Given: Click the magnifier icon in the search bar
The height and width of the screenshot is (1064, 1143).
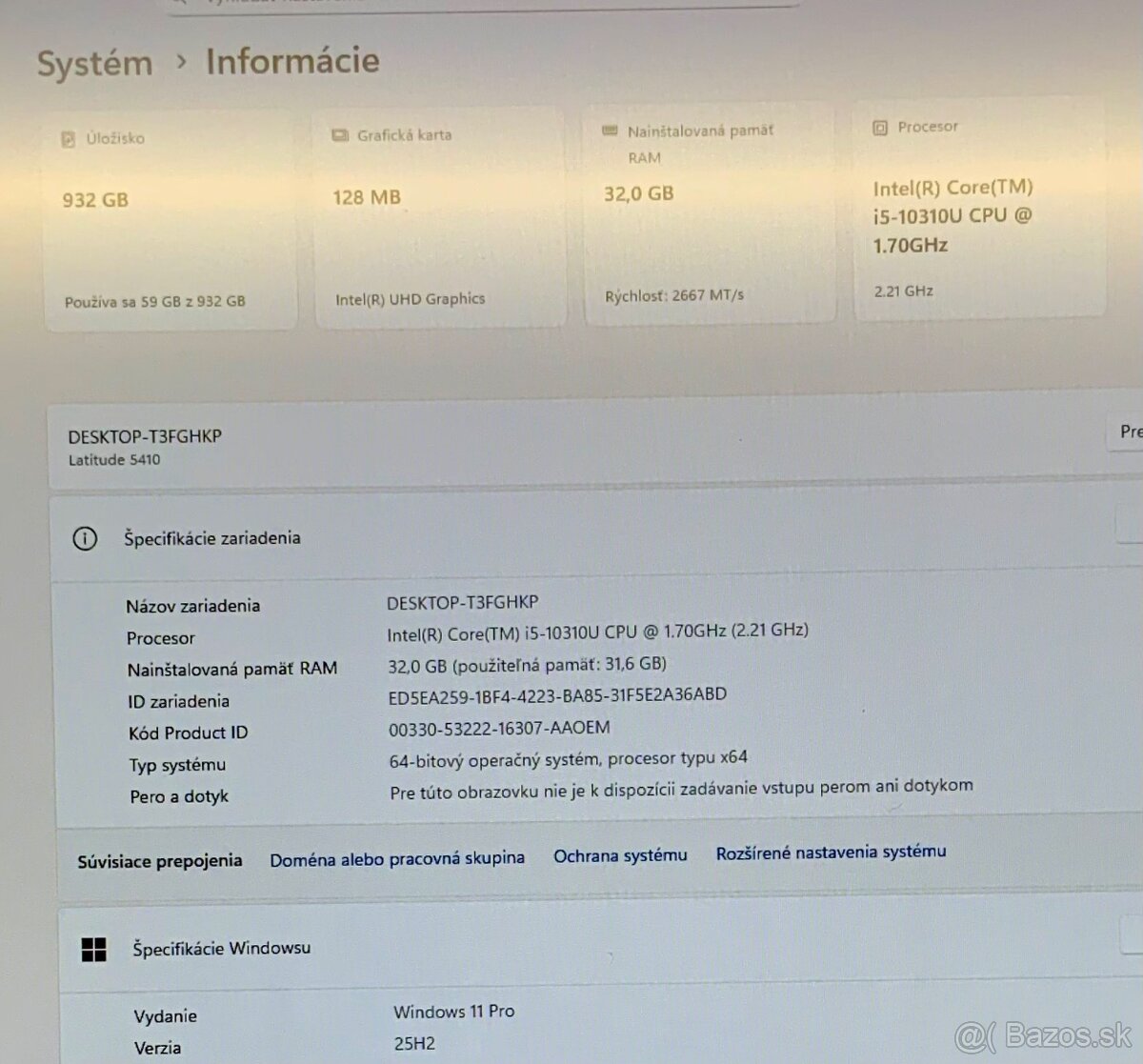Looking at the screenshot, I should (177, 4).
